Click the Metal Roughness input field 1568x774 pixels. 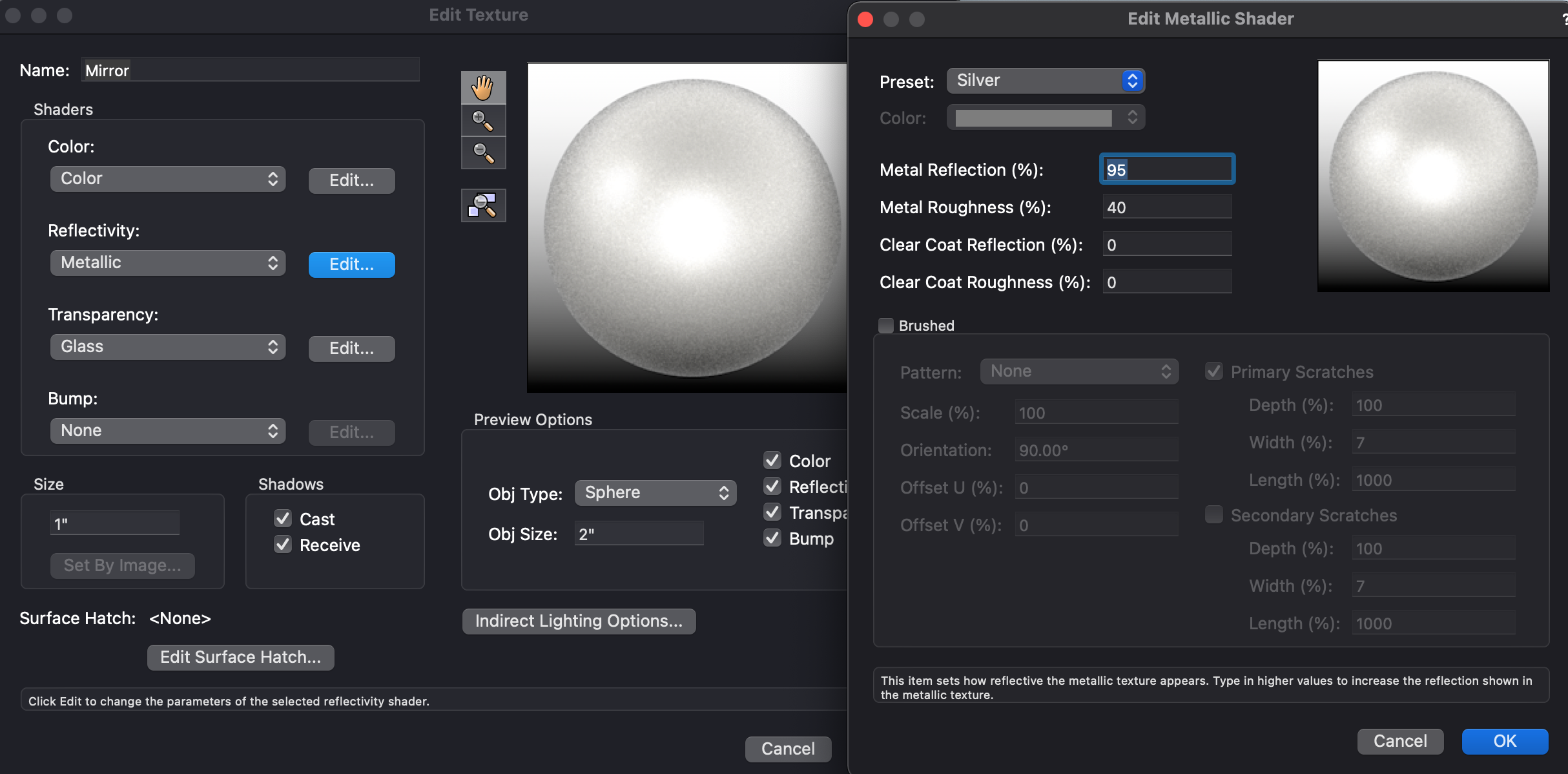tap(1166, 207)
